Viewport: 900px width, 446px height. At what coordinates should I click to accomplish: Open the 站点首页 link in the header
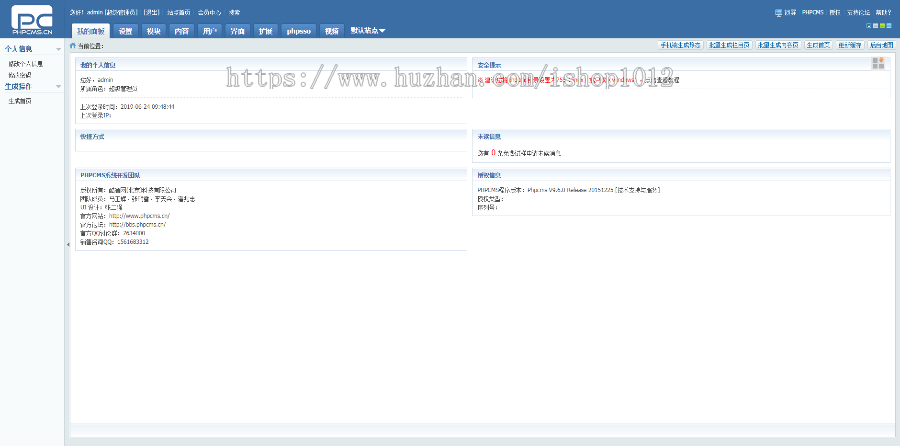click(179, 12)
